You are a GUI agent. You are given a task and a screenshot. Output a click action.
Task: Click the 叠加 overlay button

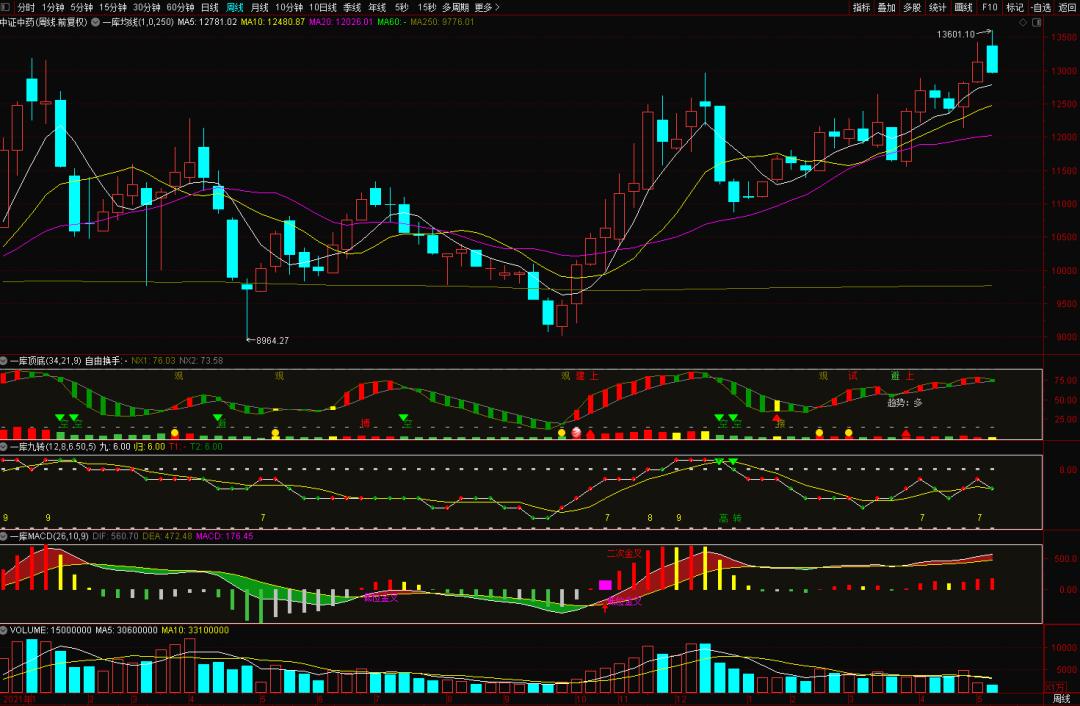coord(886,8)
